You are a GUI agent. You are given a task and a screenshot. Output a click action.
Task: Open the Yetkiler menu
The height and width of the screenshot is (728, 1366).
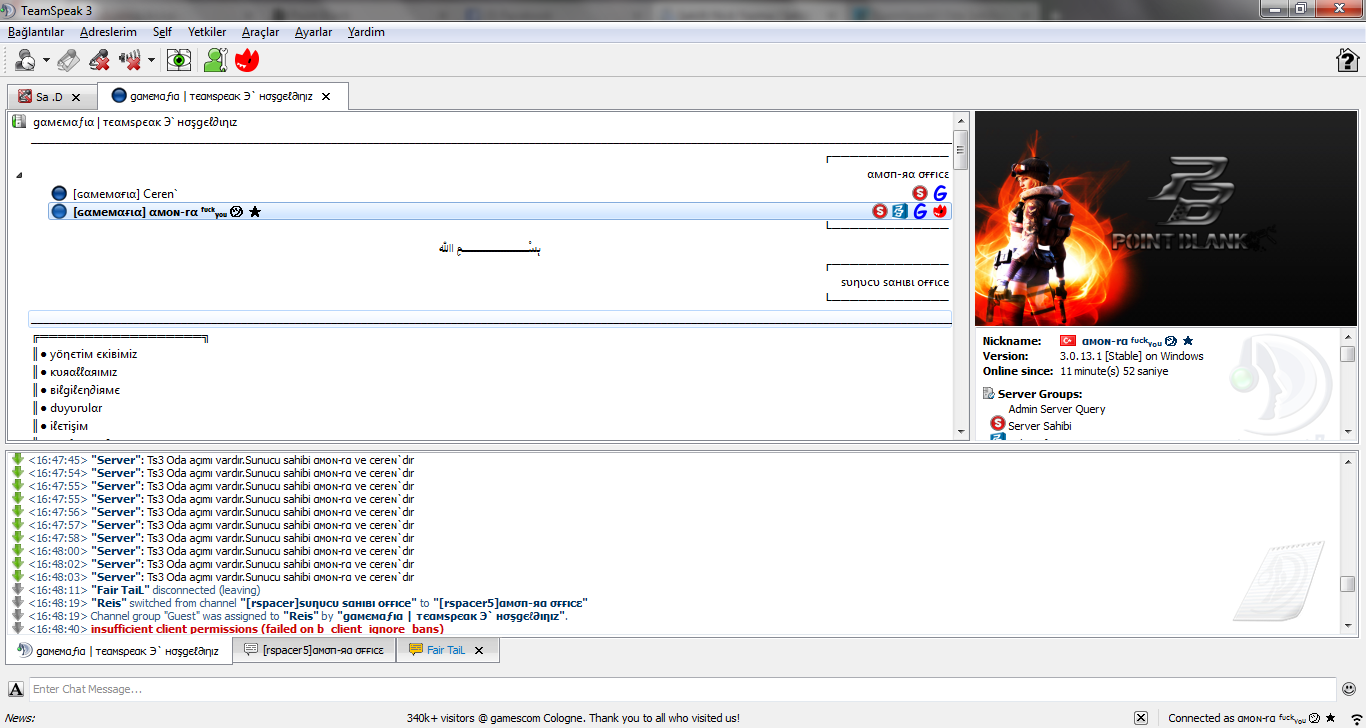point(207,32)
